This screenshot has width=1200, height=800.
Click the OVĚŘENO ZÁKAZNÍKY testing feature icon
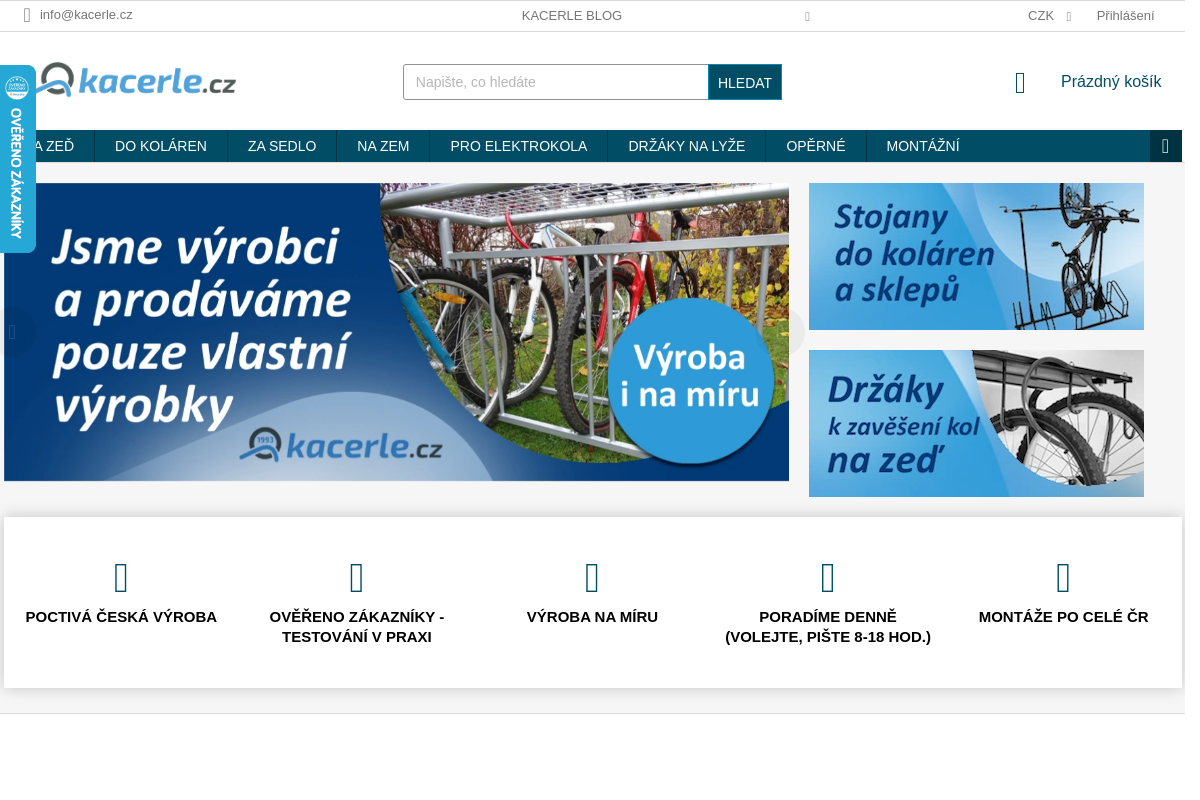pyautogui.click(x=356, y=577)
